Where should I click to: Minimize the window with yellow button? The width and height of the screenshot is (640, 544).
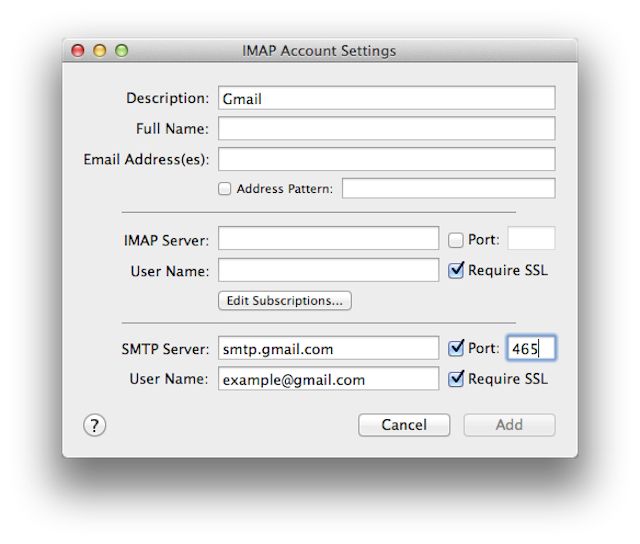[x=100, y=51]
